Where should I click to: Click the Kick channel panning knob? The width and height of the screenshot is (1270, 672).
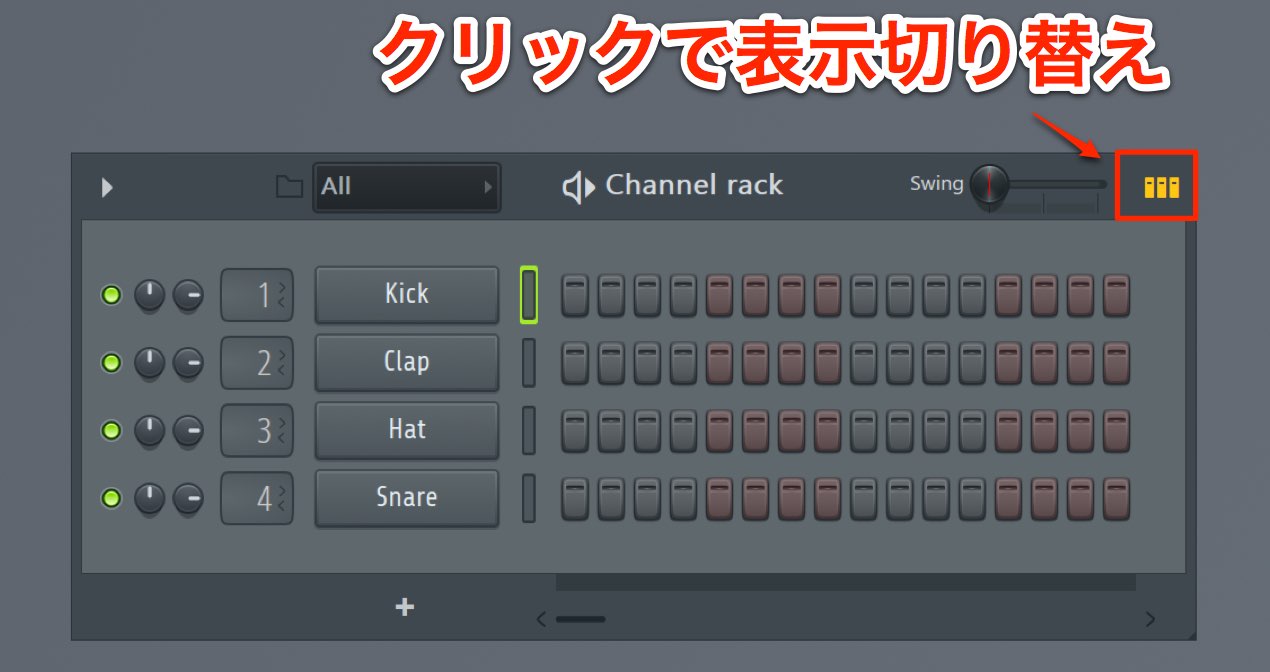tap(149, 295)
